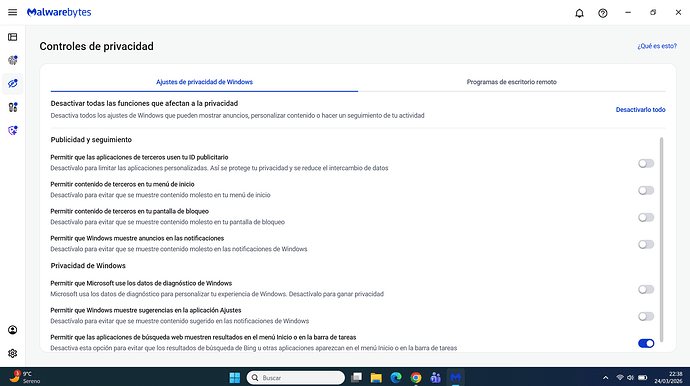Launch Google Chrome from taskbar
Image resolution: width=690 pixels, height=386 pixels.
pos(416,377)
